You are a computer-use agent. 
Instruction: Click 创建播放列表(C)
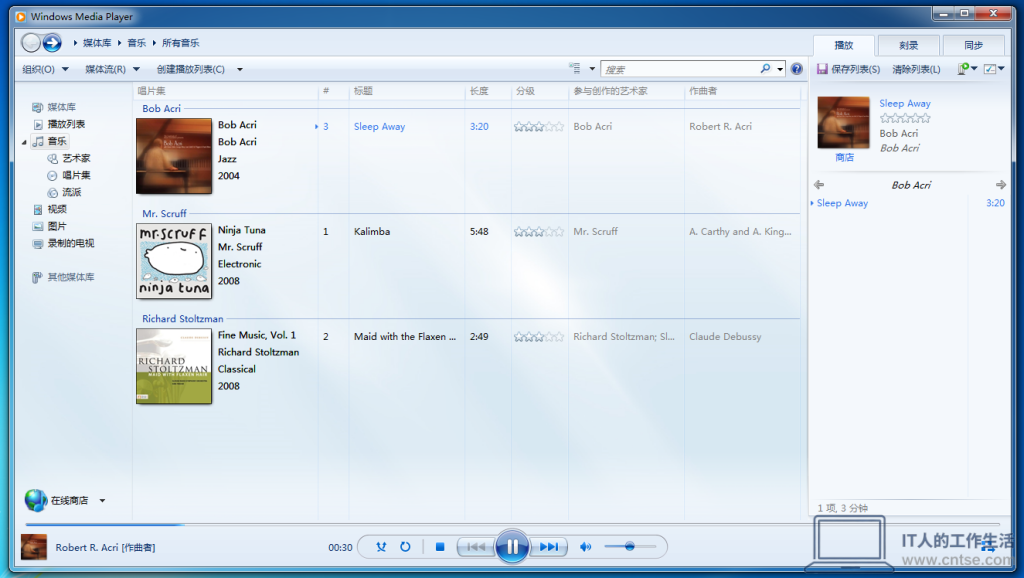[x=191, y=69]
